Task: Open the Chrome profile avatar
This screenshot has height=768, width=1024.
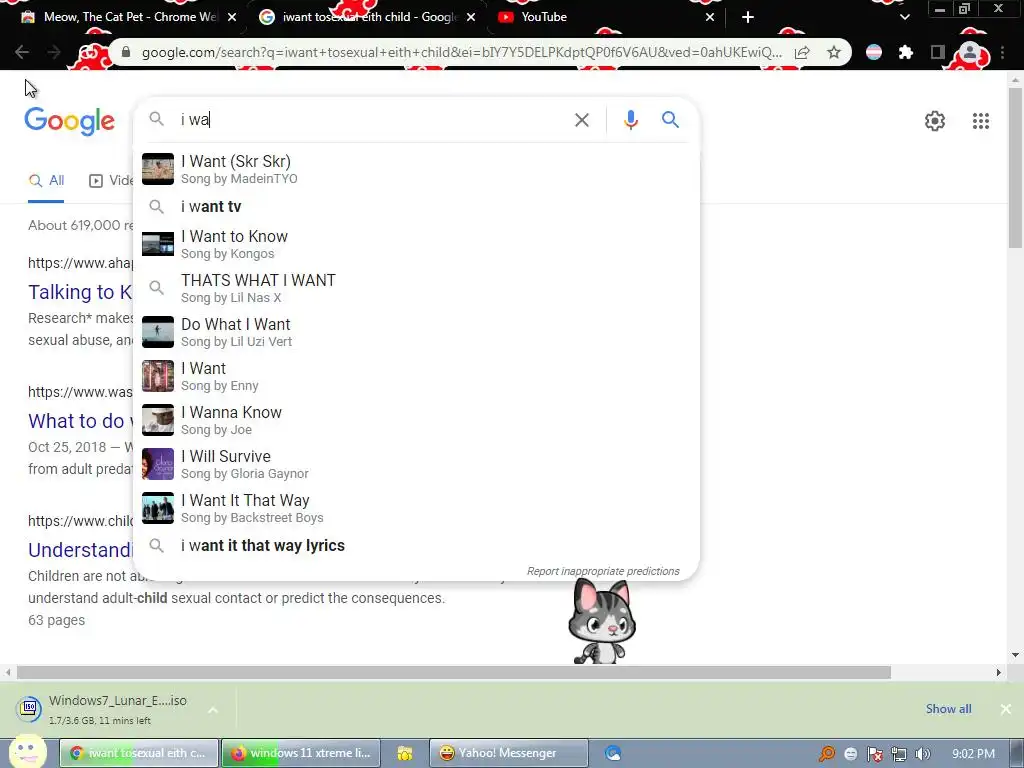Action: pyautogui.click(x=970, y=52)
